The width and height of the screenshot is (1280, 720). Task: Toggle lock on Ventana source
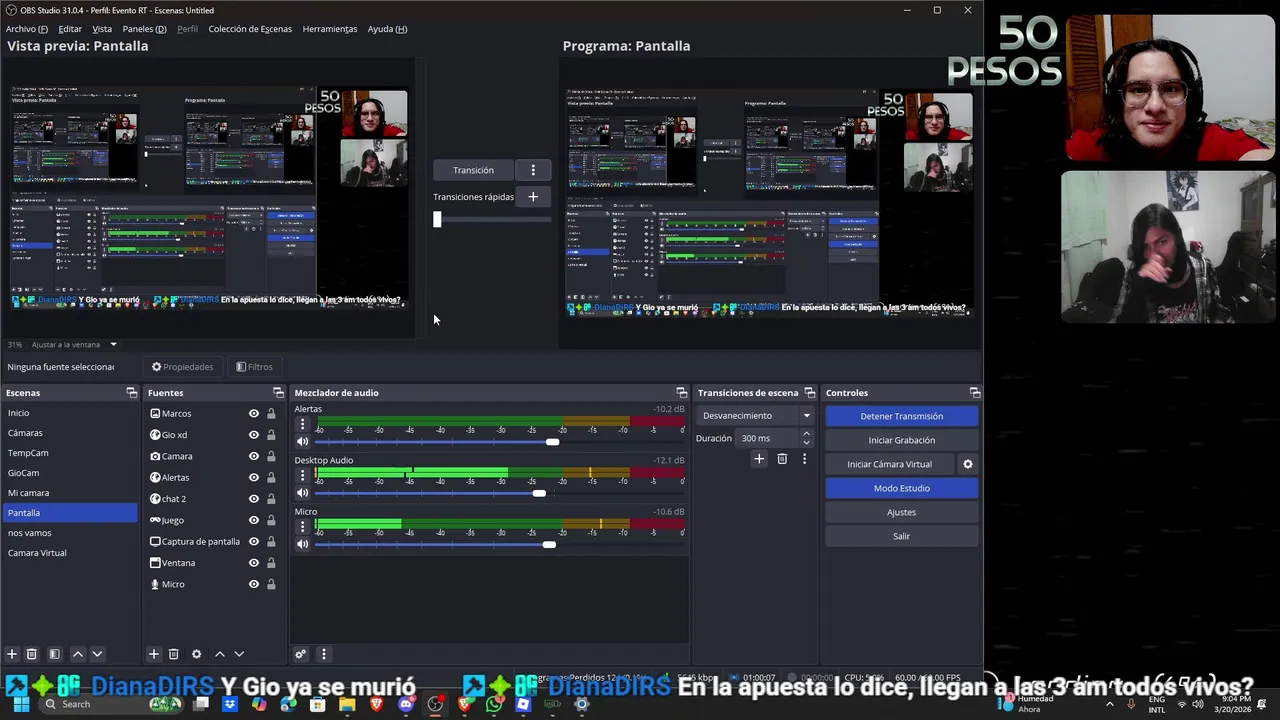(x=271, y=563)
